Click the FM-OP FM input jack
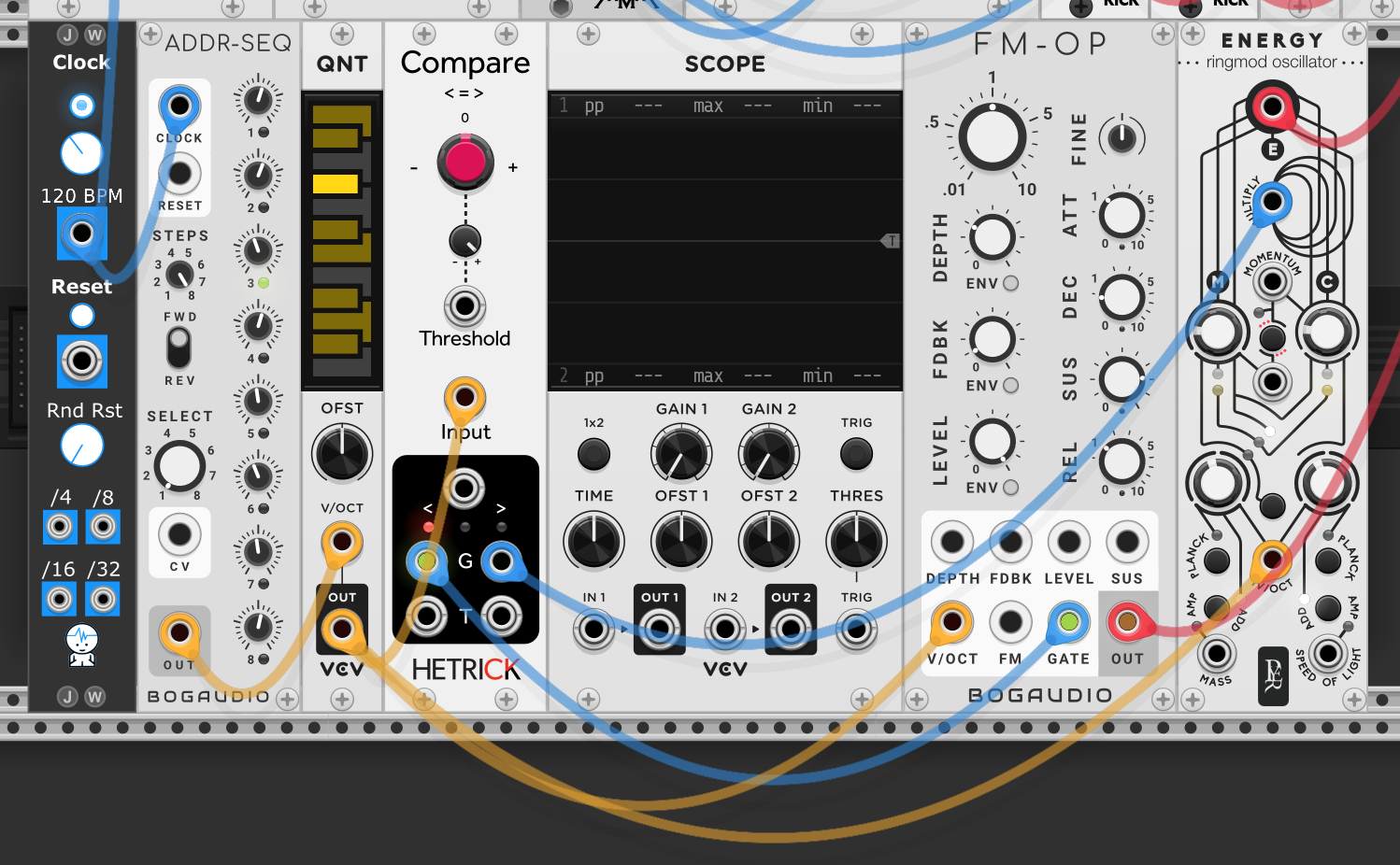 tap(1010, 621)
